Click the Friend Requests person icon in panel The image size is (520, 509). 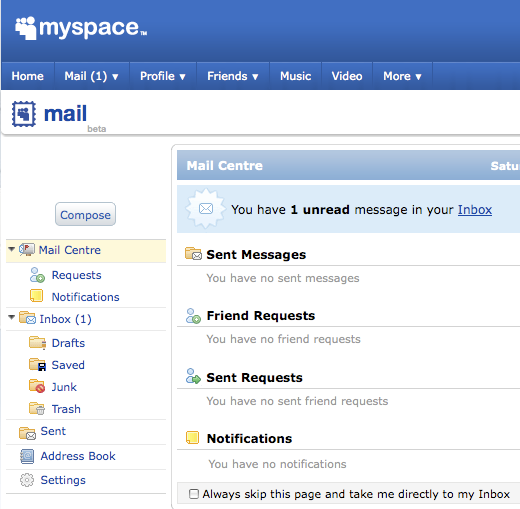193,316
